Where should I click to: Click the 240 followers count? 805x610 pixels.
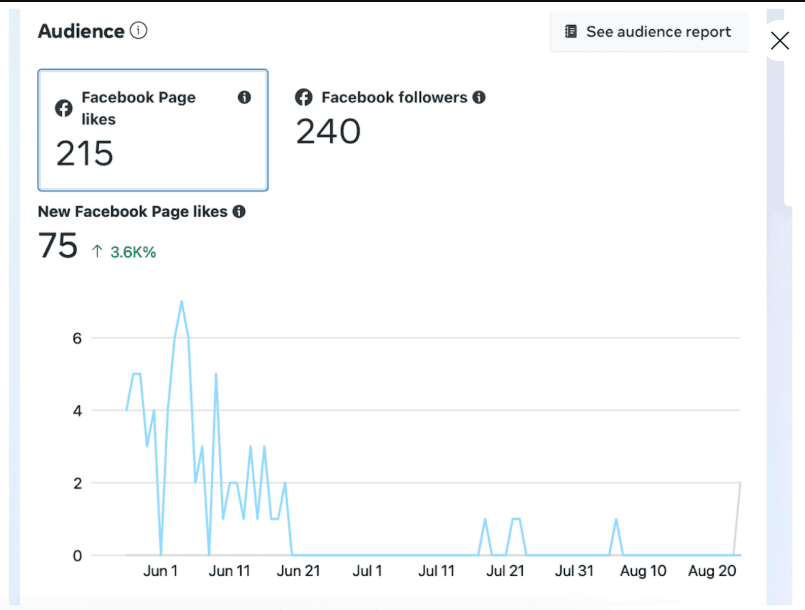[x=329, y=131]
